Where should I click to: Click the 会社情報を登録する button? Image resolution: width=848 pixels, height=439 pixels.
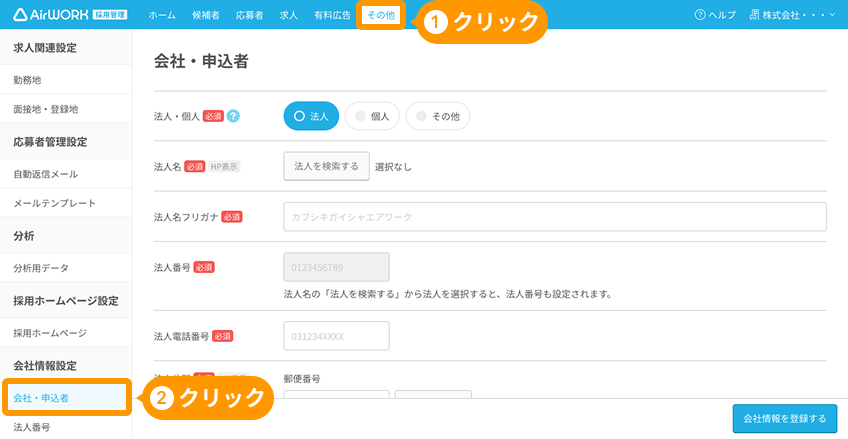click(x=785, y=418)
